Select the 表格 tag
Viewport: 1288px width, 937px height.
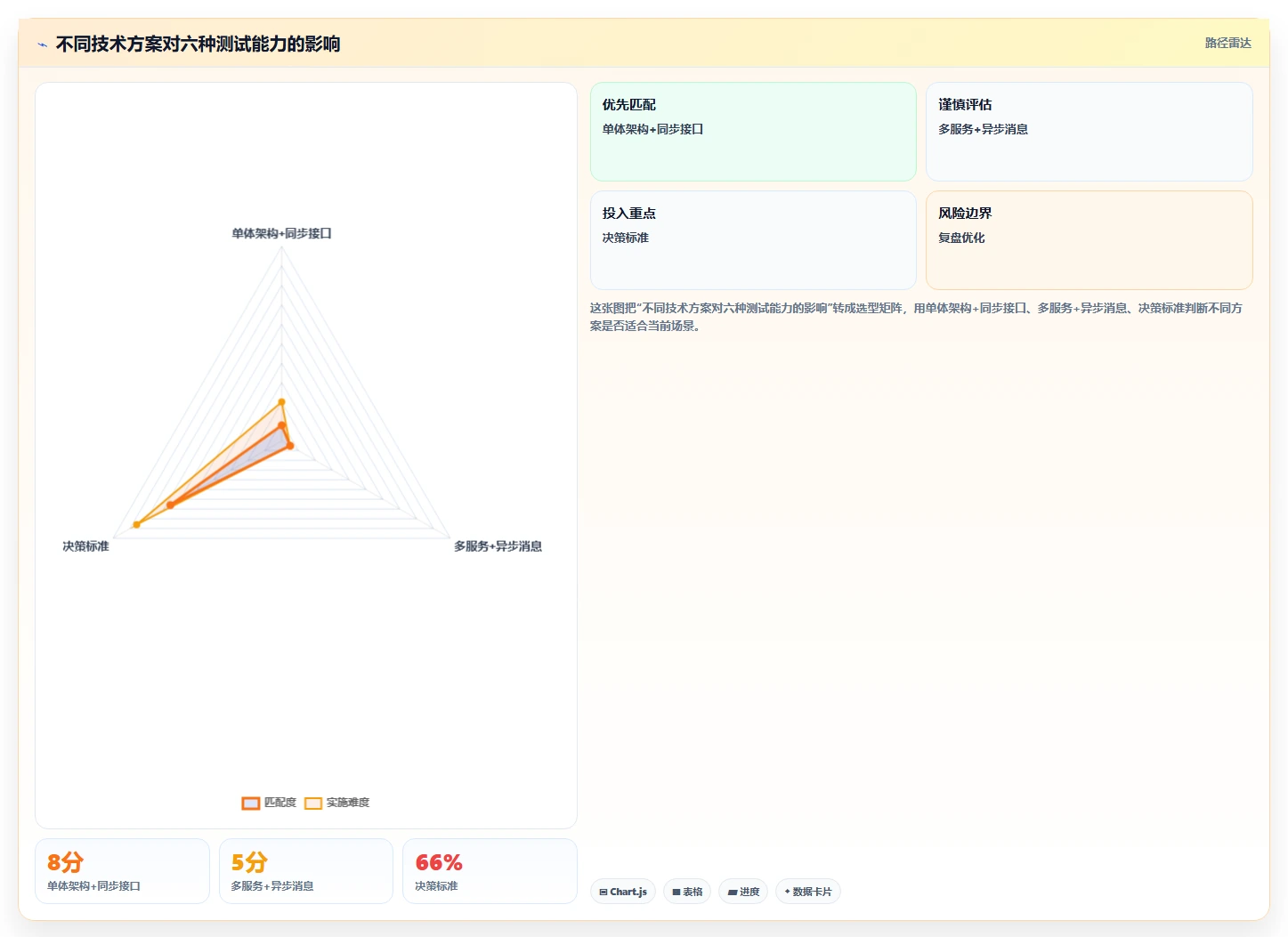687,892
